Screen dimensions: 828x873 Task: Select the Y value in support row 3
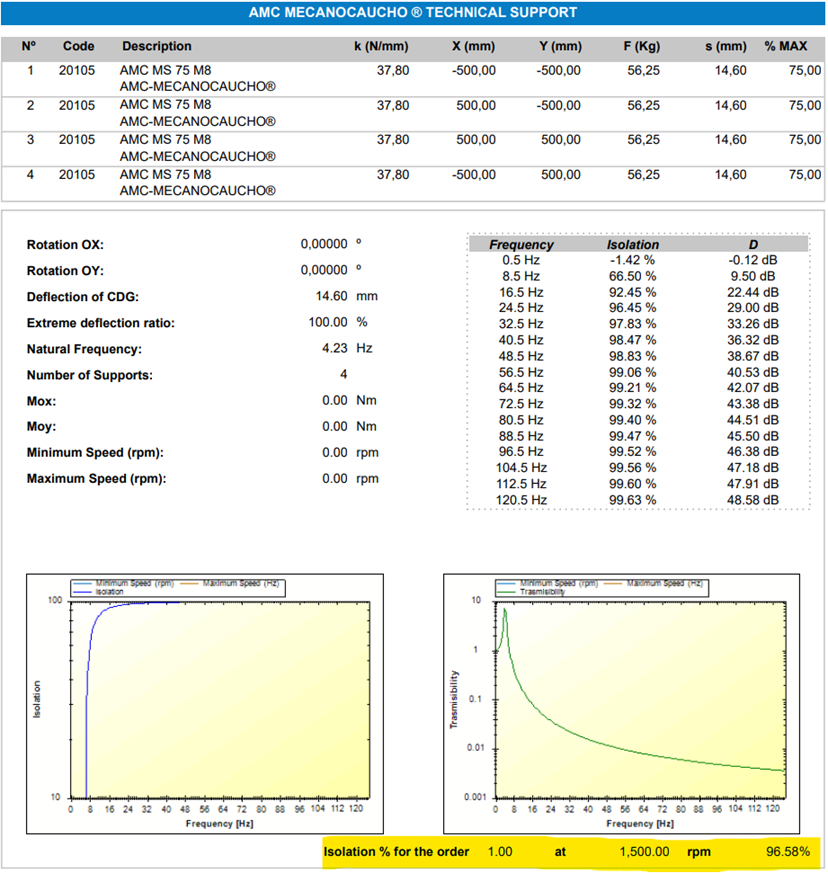561,140
